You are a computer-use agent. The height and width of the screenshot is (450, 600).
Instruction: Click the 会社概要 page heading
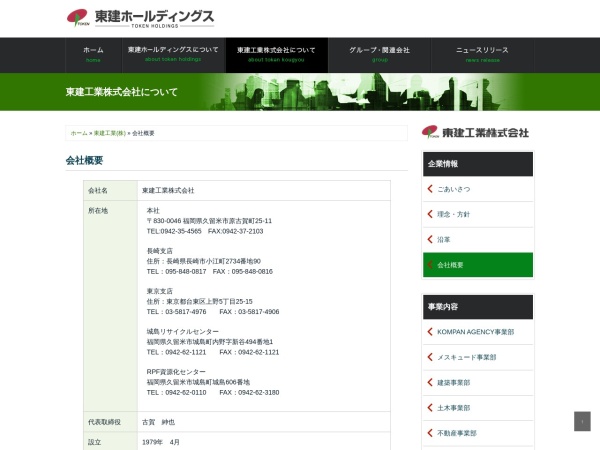(84, 160)
